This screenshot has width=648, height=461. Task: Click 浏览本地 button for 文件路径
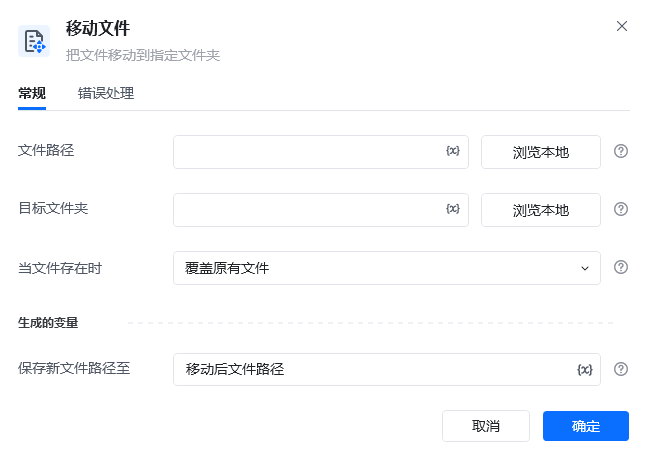pyautogui.click(x=541, y=152)
